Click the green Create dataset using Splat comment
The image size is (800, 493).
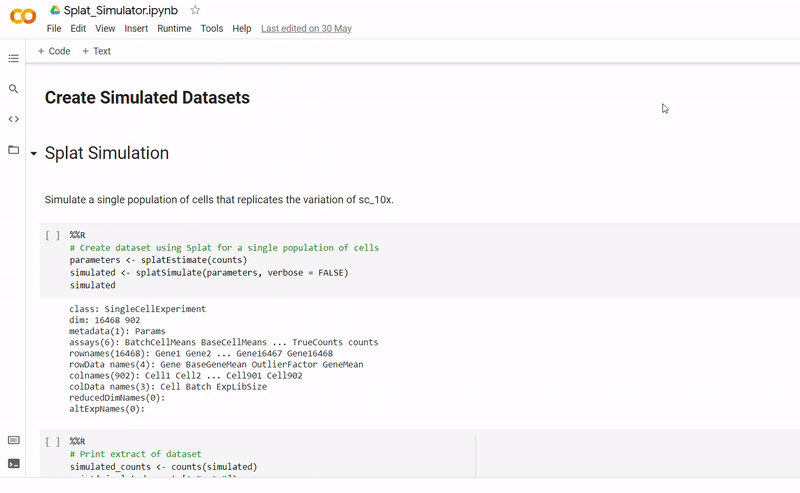point(224,248)
